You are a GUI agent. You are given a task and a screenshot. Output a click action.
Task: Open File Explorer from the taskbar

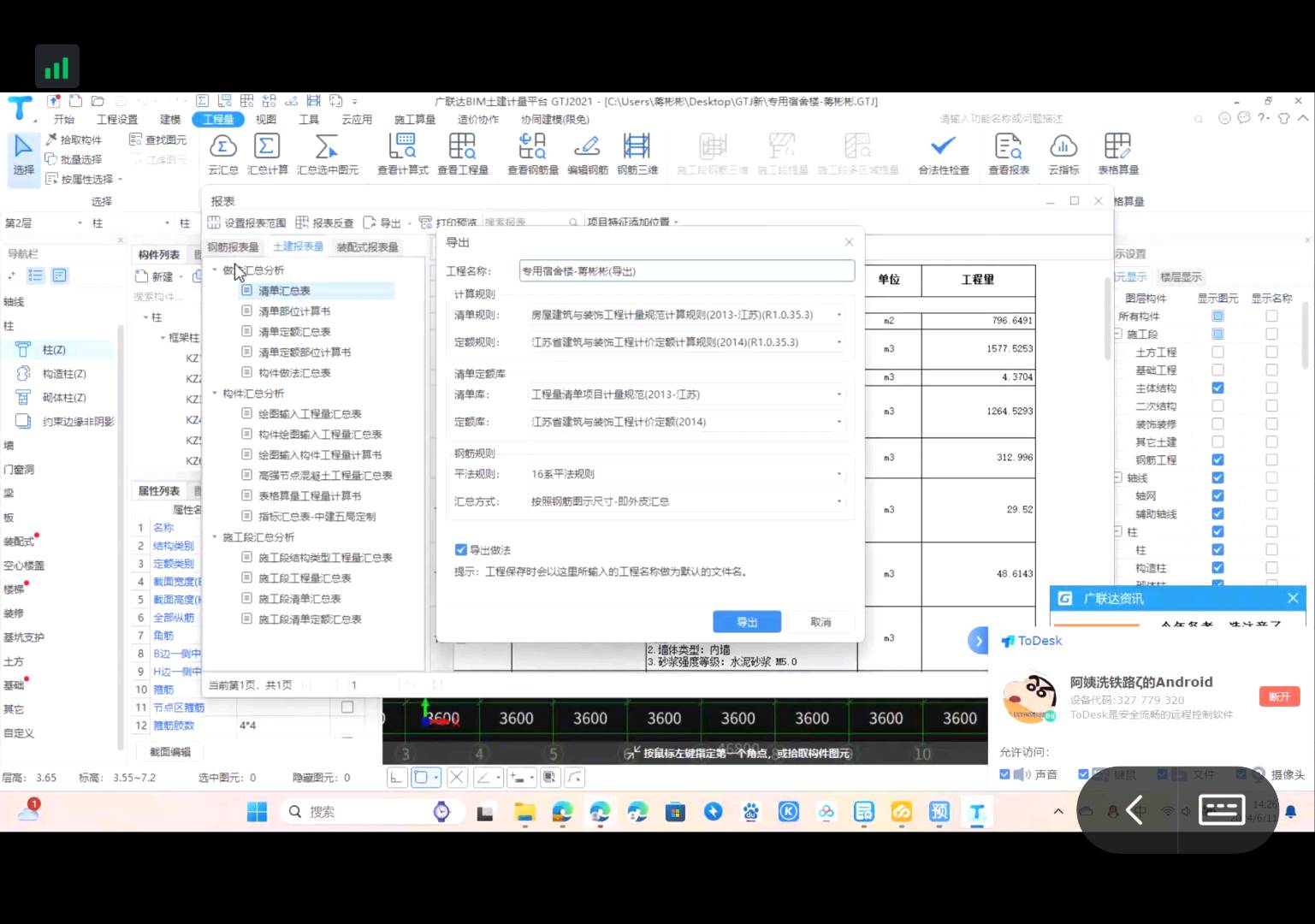pyautogui.click(x=524, y=812)
